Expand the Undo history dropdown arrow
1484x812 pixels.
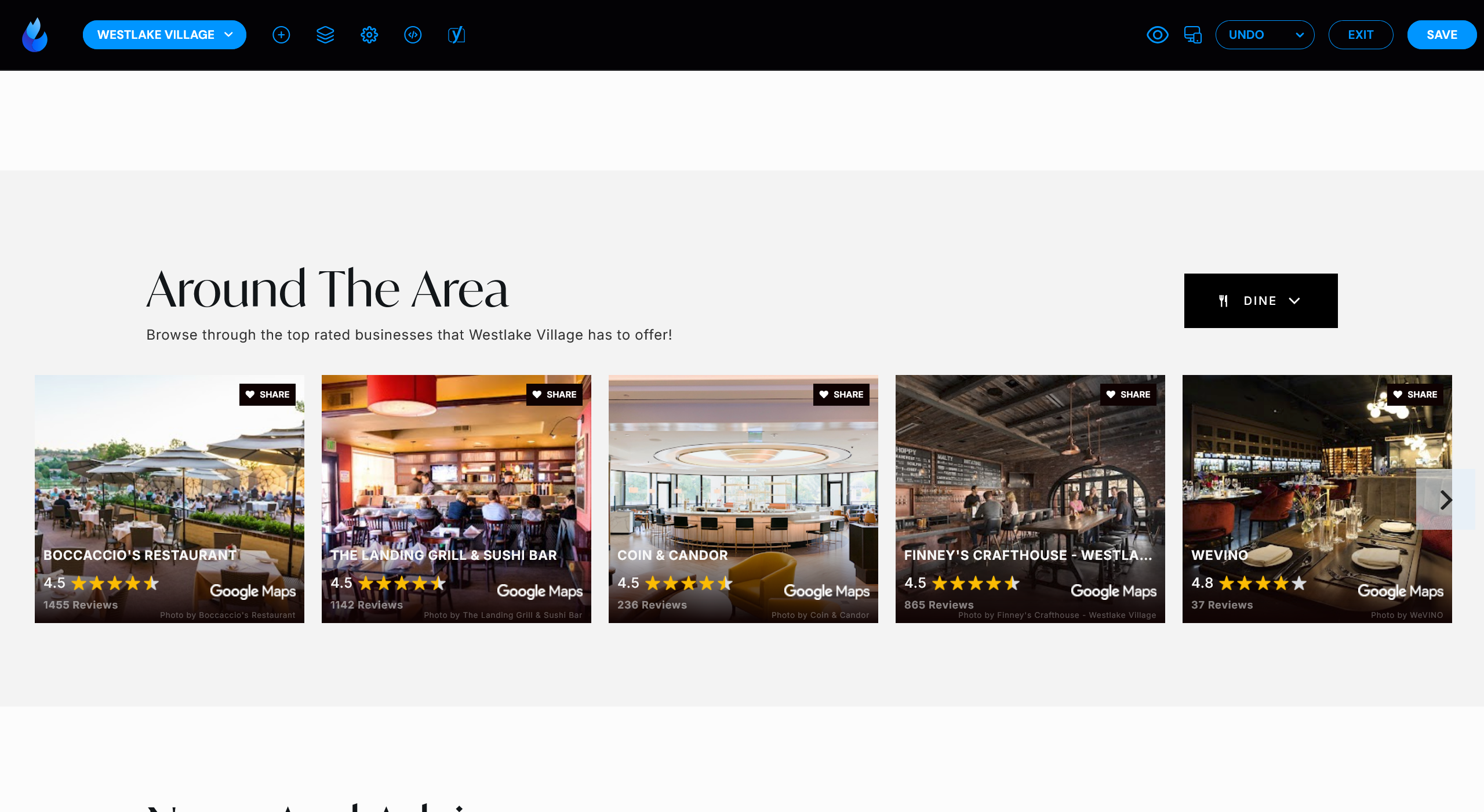coord(1300,35)
